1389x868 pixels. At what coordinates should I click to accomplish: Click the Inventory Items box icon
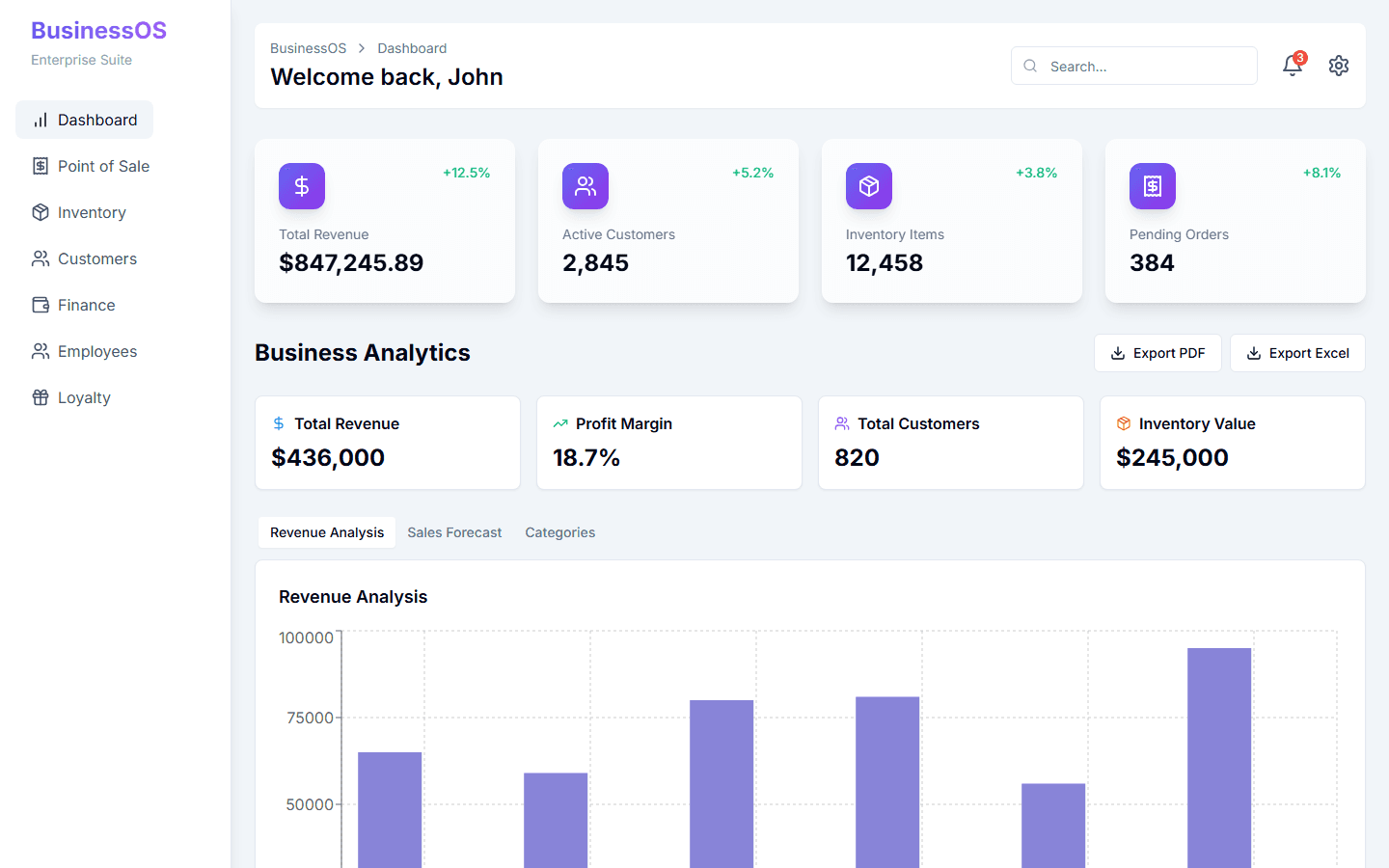click(x=869, y=186)
